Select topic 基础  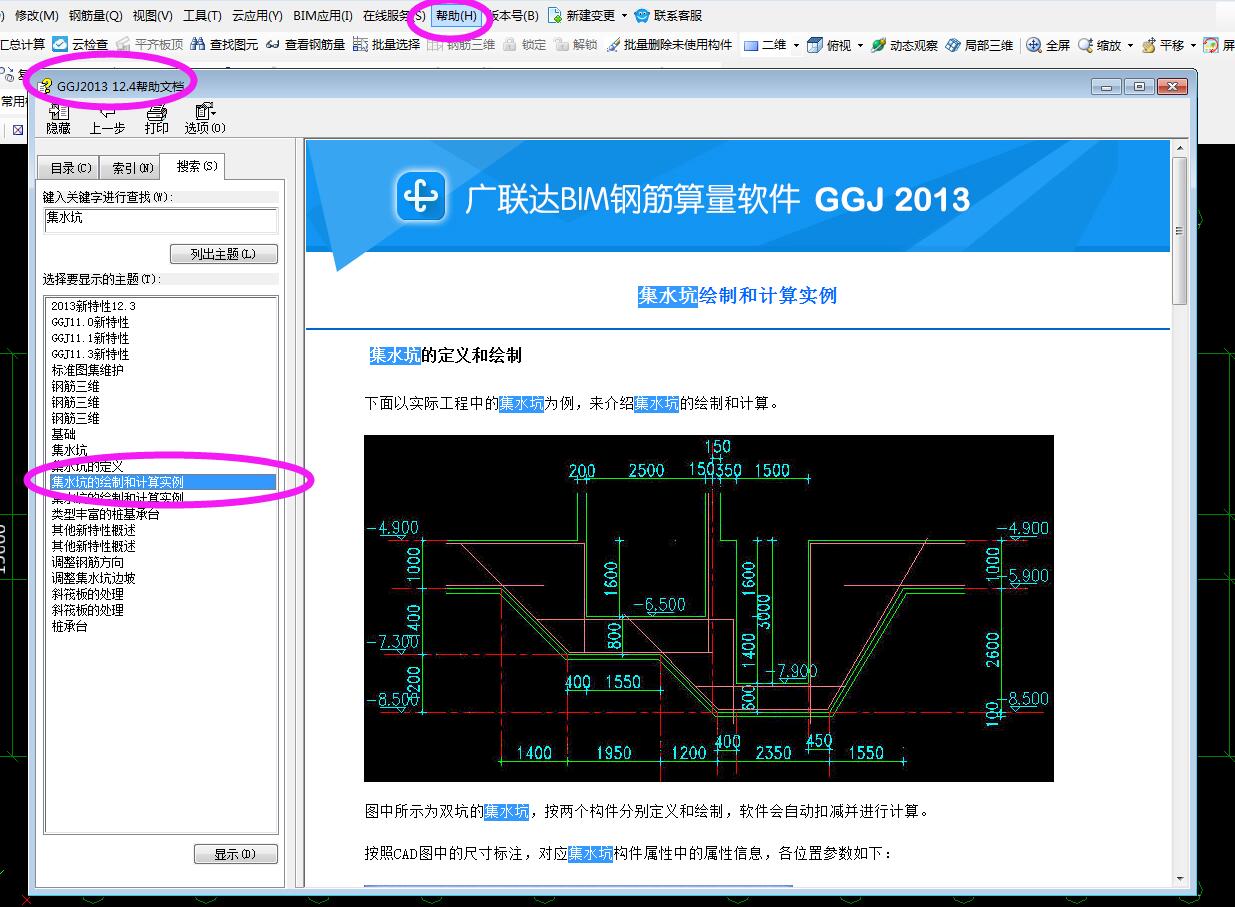tap(63, 434)
